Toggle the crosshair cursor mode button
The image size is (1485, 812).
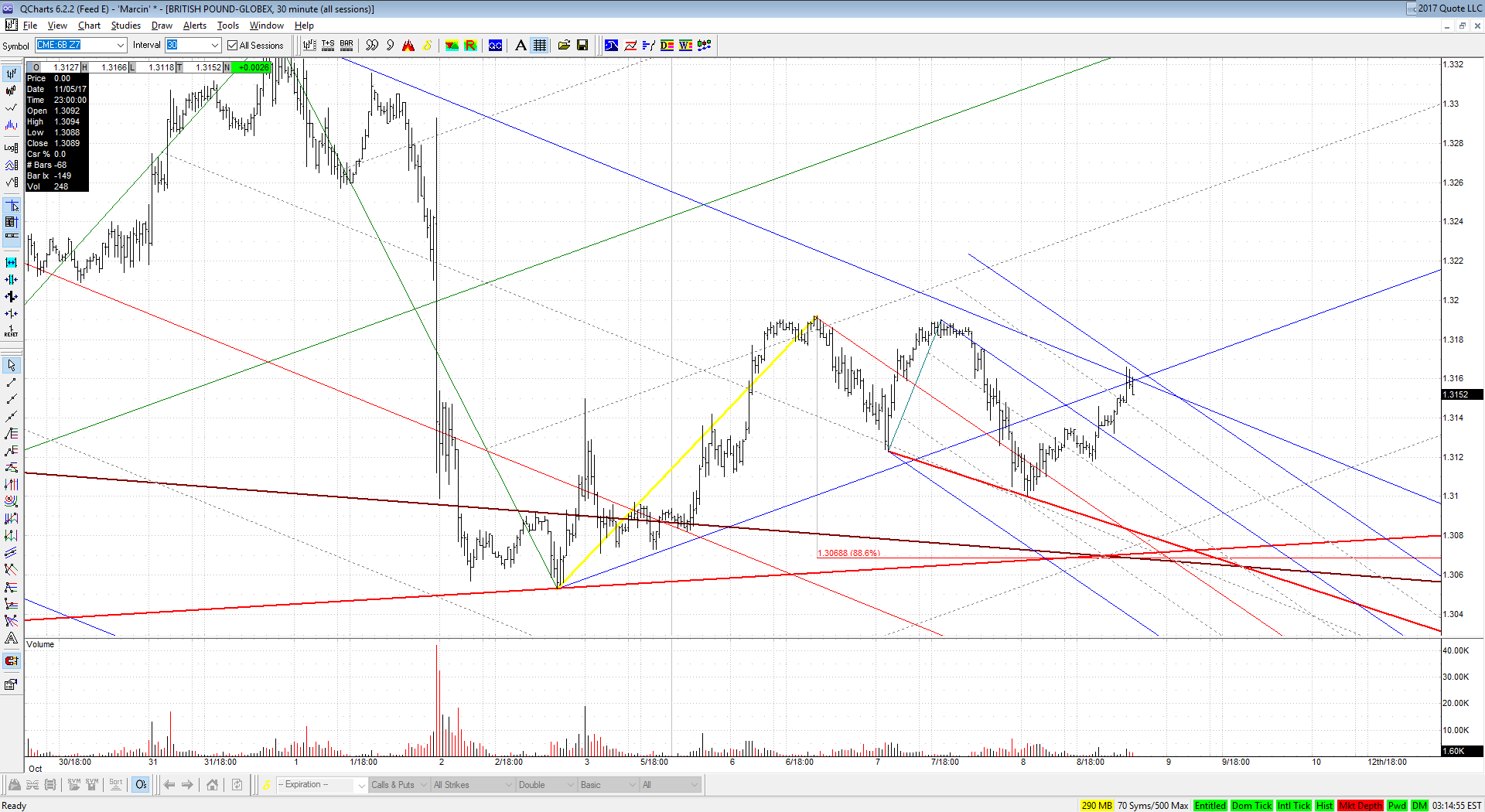(11, 206)
